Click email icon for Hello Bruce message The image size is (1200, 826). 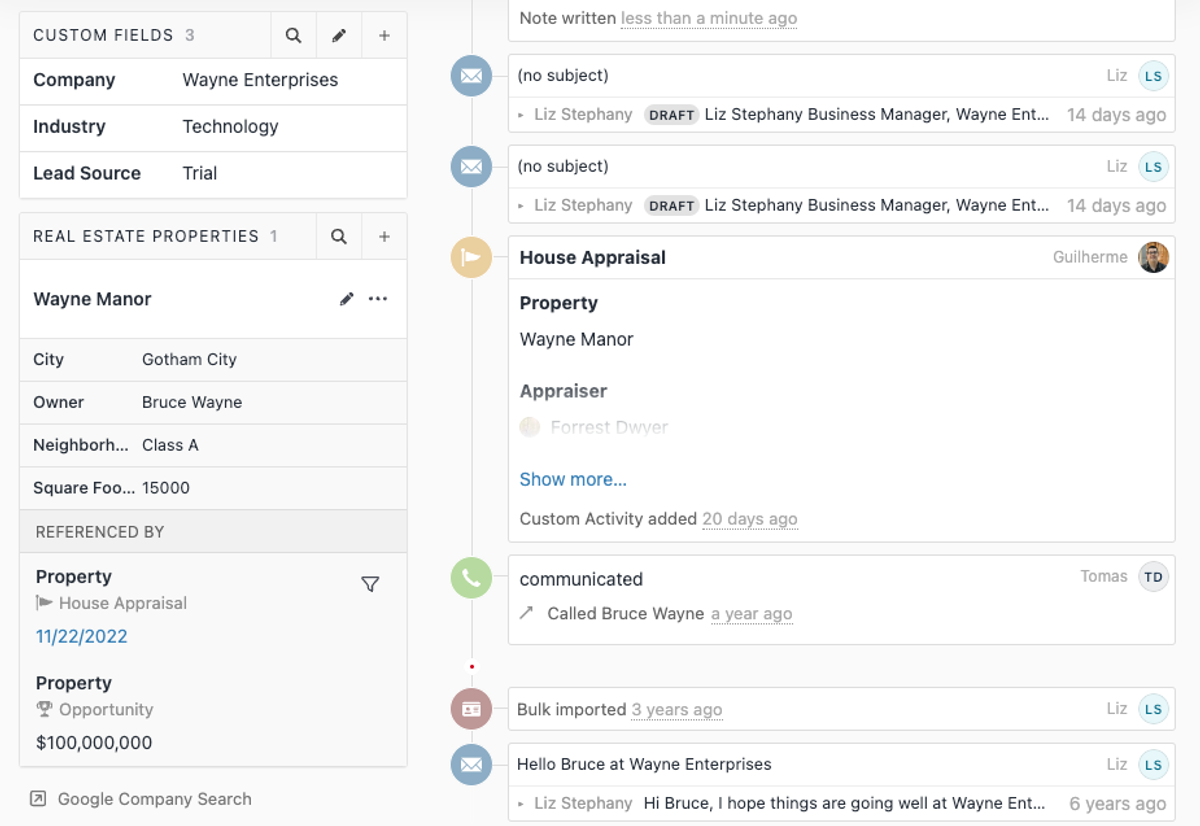point(471,765)
